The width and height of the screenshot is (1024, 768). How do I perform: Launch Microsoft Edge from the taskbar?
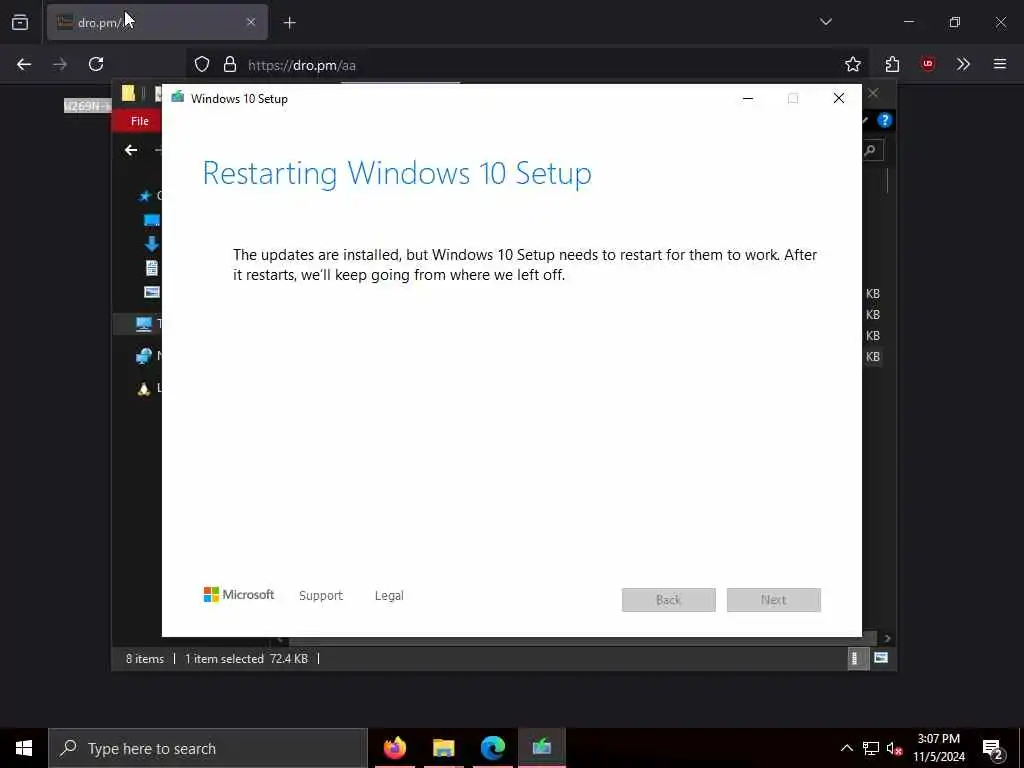pos(492,748)
